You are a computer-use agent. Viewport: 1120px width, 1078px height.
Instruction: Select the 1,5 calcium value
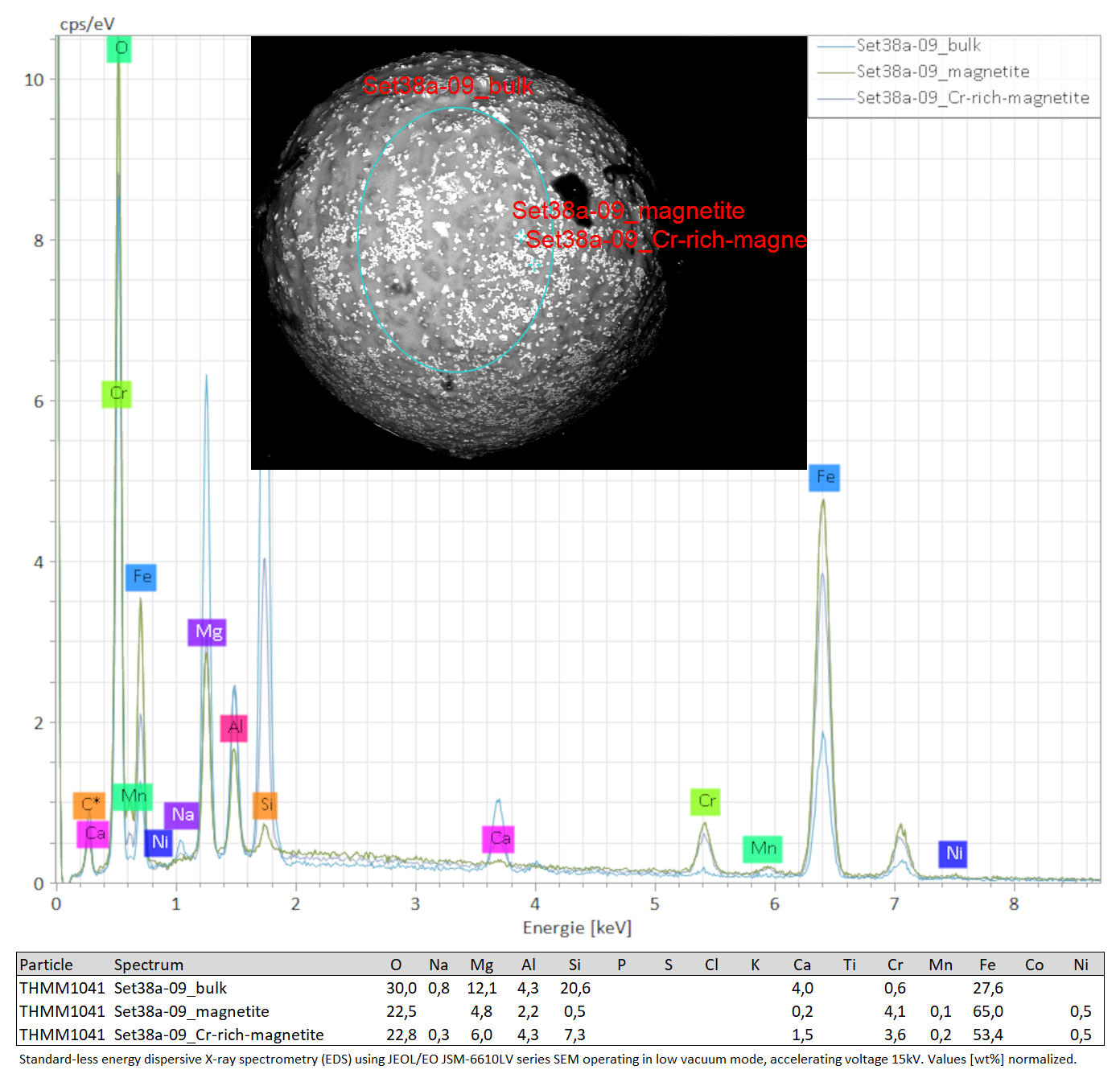pyautogui.click(x=802, y=1035)
